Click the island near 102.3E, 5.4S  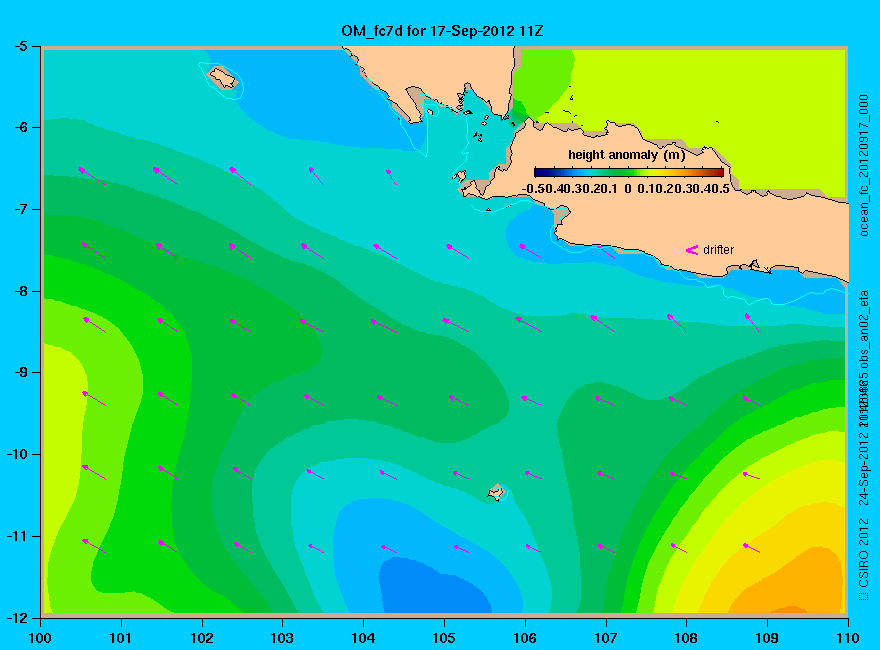(x=223, y=78)
